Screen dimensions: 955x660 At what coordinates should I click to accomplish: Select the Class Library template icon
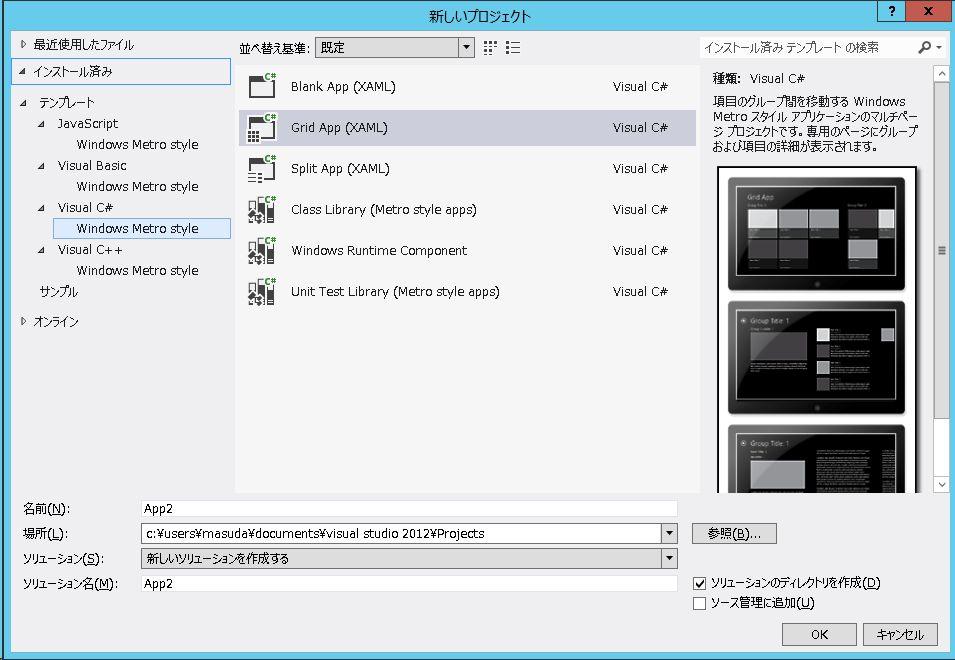click(x=262, y=210)
